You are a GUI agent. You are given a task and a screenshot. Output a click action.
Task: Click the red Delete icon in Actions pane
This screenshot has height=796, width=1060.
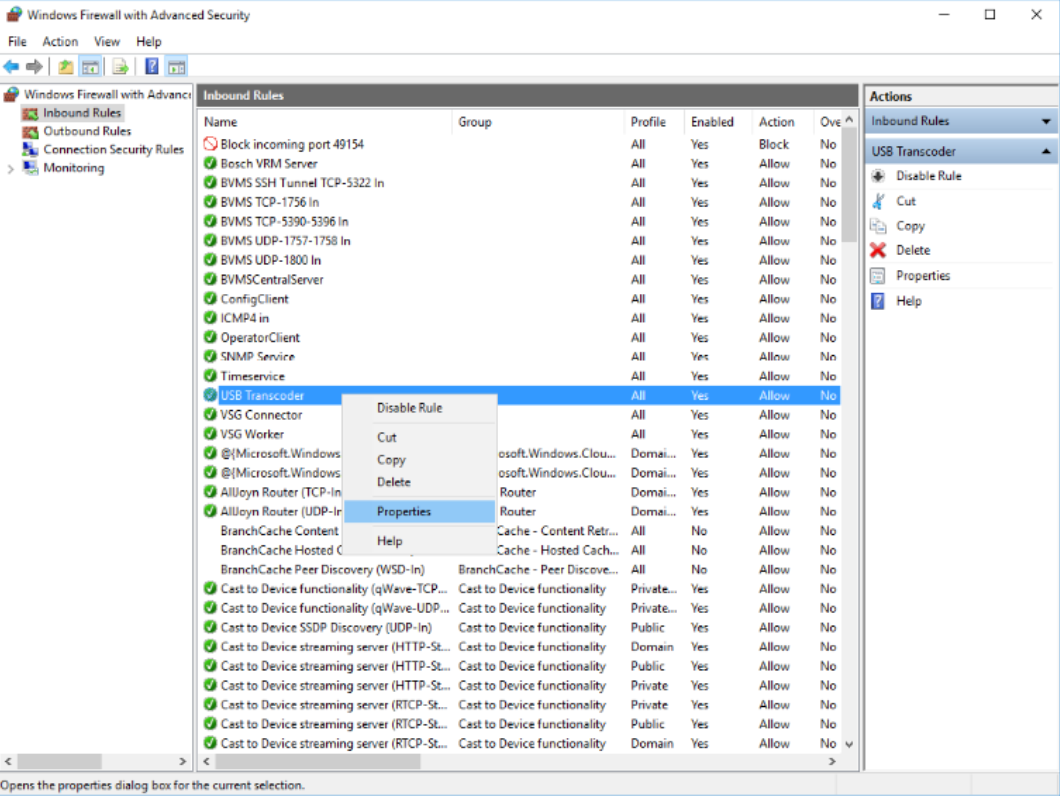pos(878,250)
